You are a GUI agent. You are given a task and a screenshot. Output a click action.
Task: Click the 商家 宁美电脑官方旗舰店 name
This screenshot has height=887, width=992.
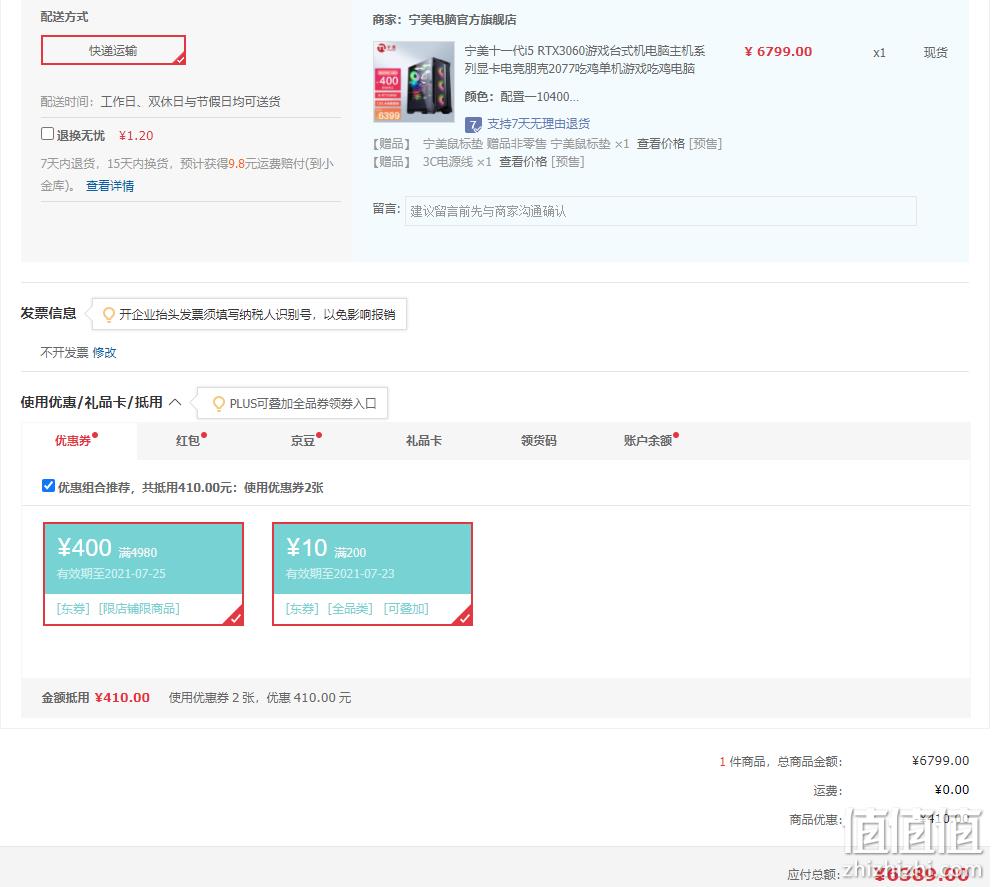click(x=462, y=20)
